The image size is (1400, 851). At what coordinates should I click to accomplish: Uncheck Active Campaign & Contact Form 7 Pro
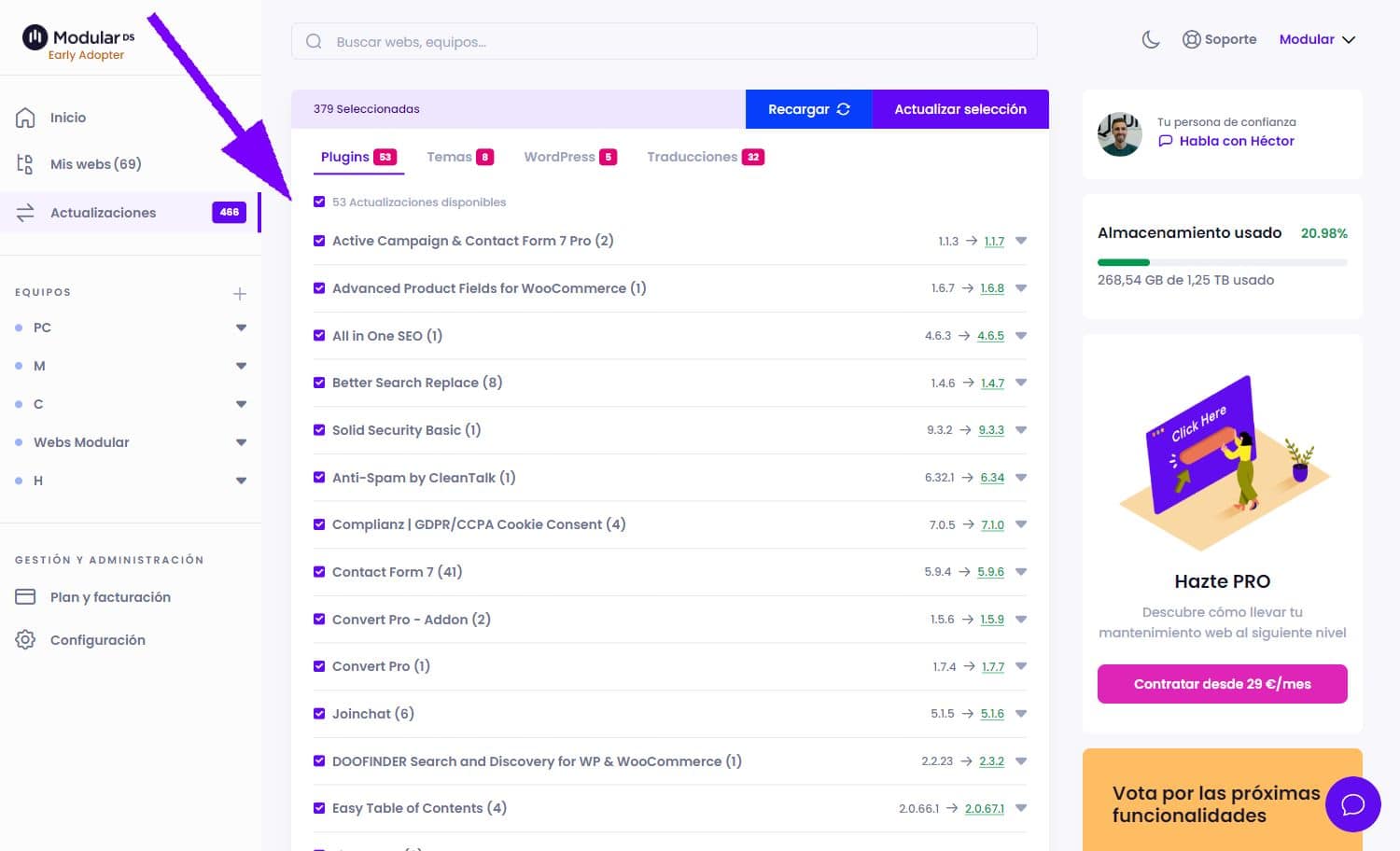[319, 241]
